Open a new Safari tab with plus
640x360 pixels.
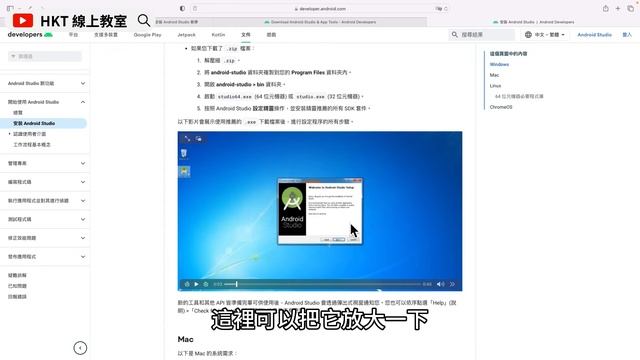pos(618,8)
